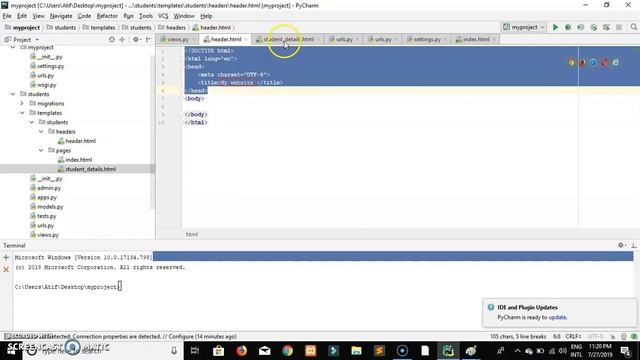The height and width of the screenshot is (360, 640).
Task: Run the myproject configuration with the green play icon
Action: 555,27
